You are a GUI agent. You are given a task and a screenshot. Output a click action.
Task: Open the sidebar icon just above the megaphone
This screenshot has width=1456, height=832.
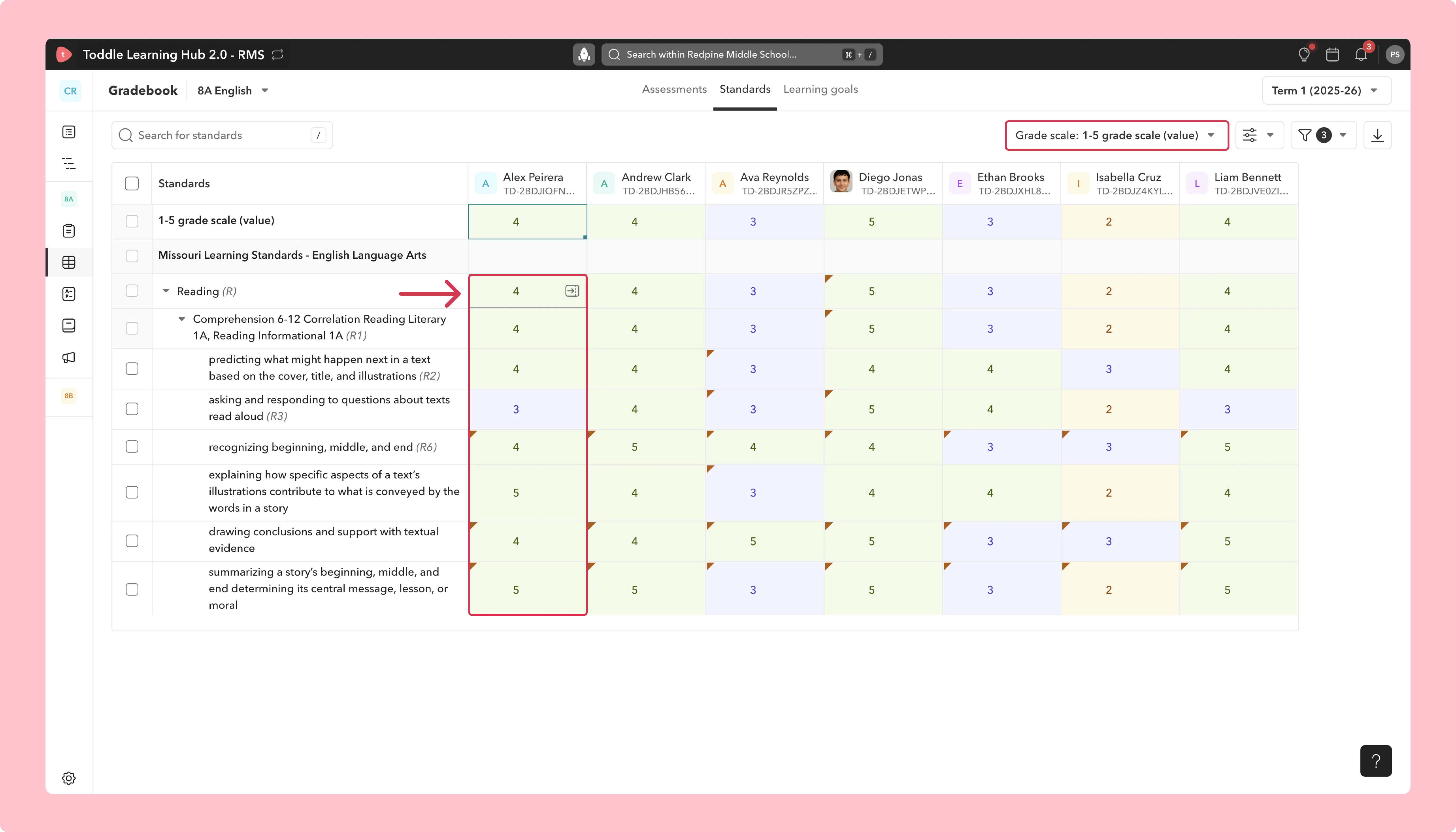point(68,326)
